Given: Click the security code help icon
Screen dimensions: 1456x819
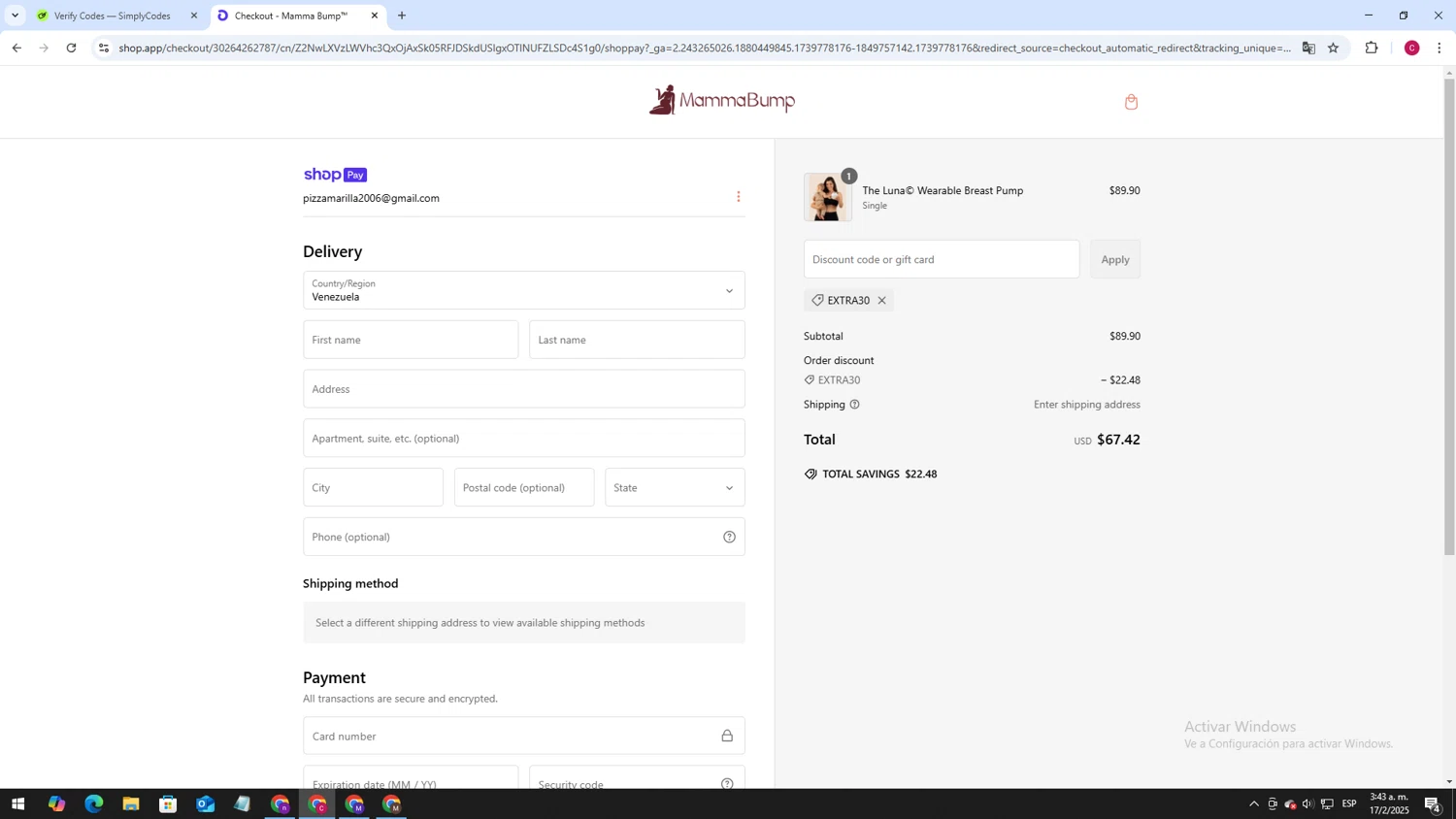Looking at the screenshot, I should tap(727, 783).
